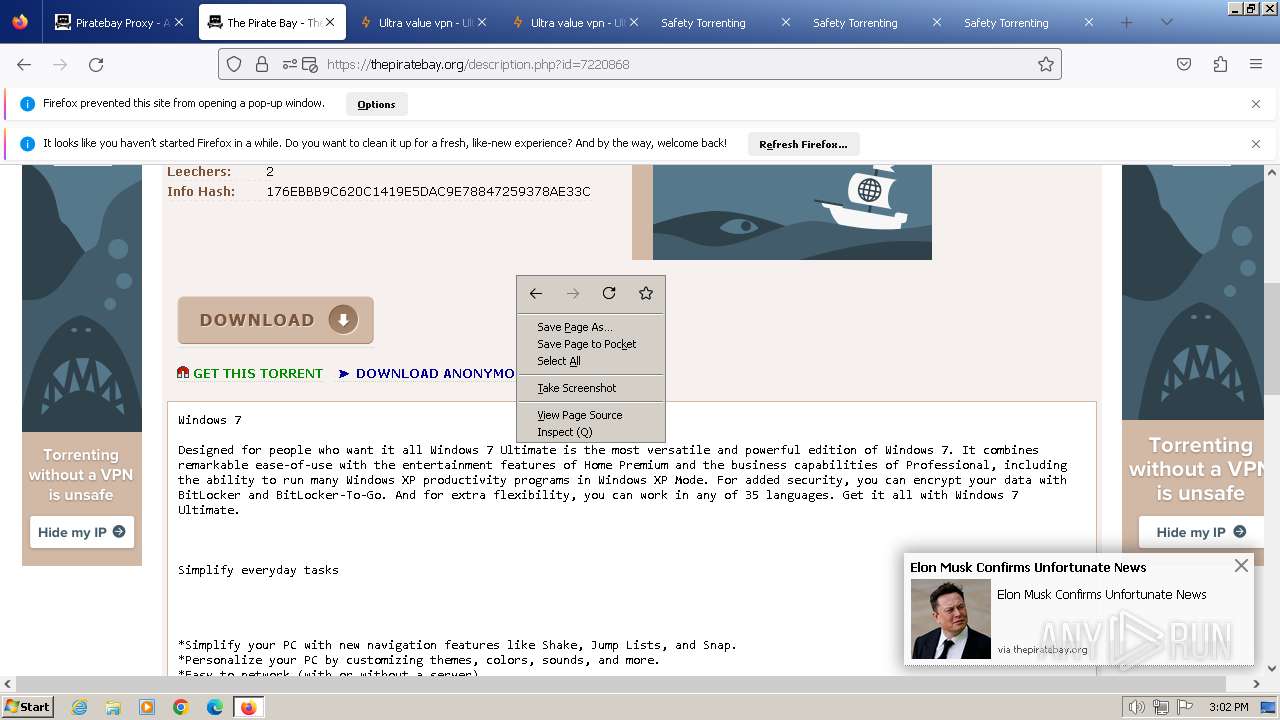Go back using the toolbar back arrow
This screenshot has width=1280, height=720.
click(x=24, y=64)
